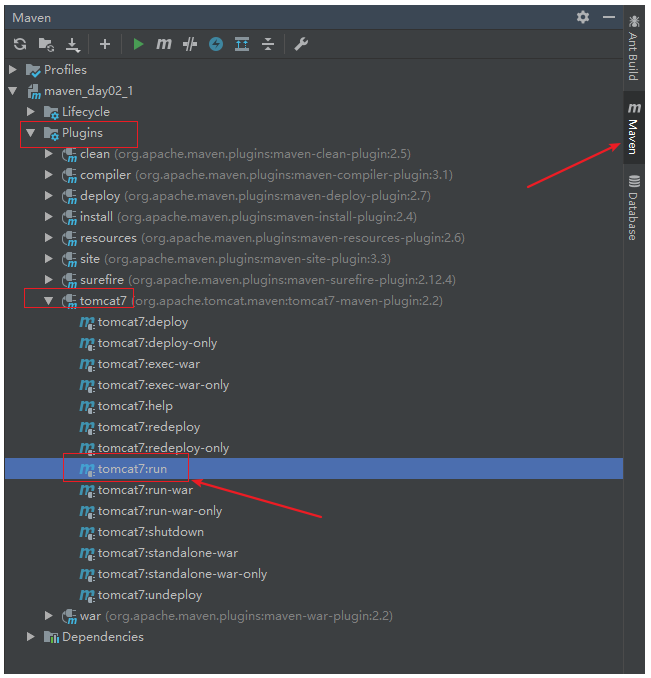Click Reimport All Maven Projects icon
The width and height of the screenshot is (651, 678).
(x=20, y=44)
